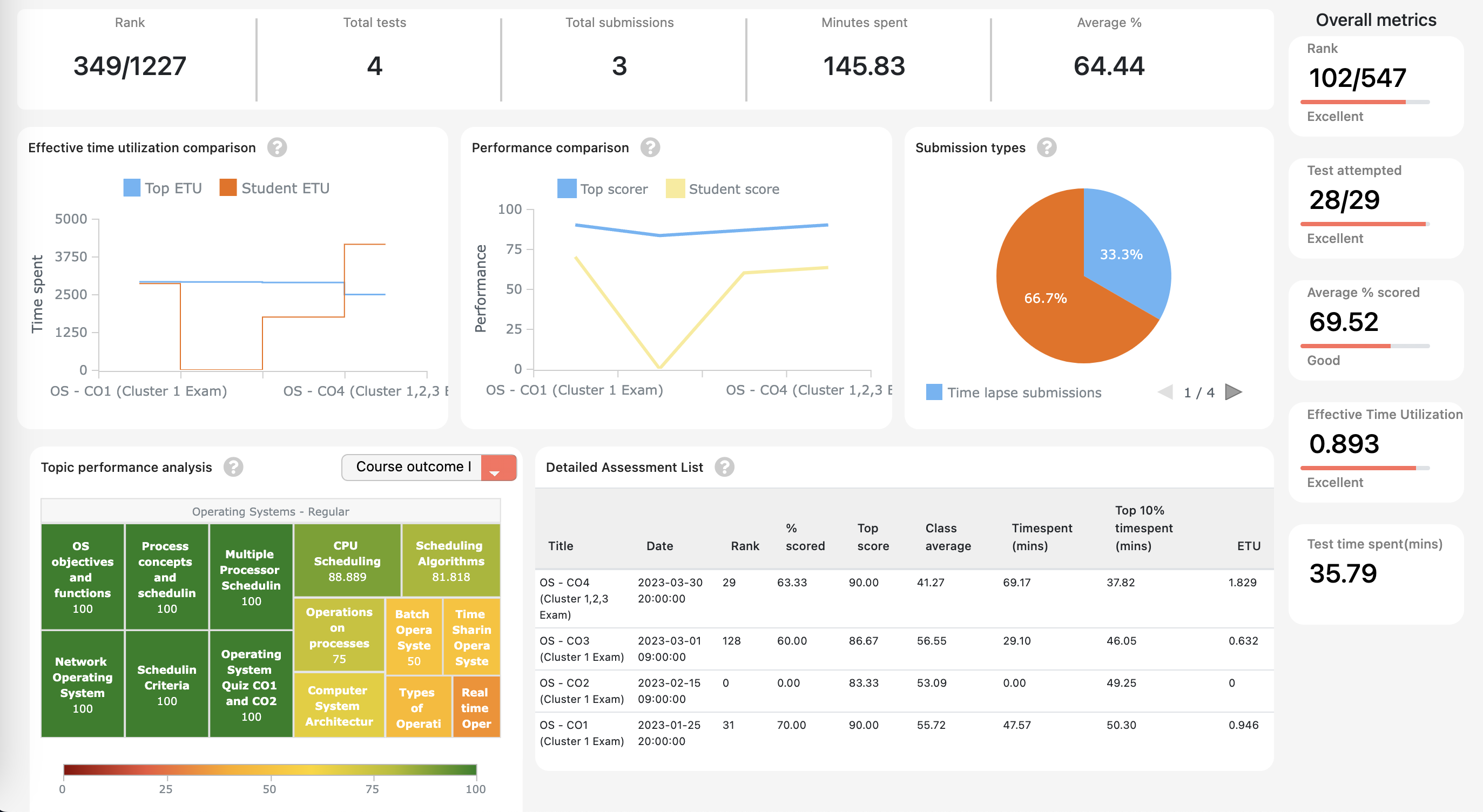Open help for Performance comparison chart
This screenshot has height=812, width=1483.
pos(650,147)
